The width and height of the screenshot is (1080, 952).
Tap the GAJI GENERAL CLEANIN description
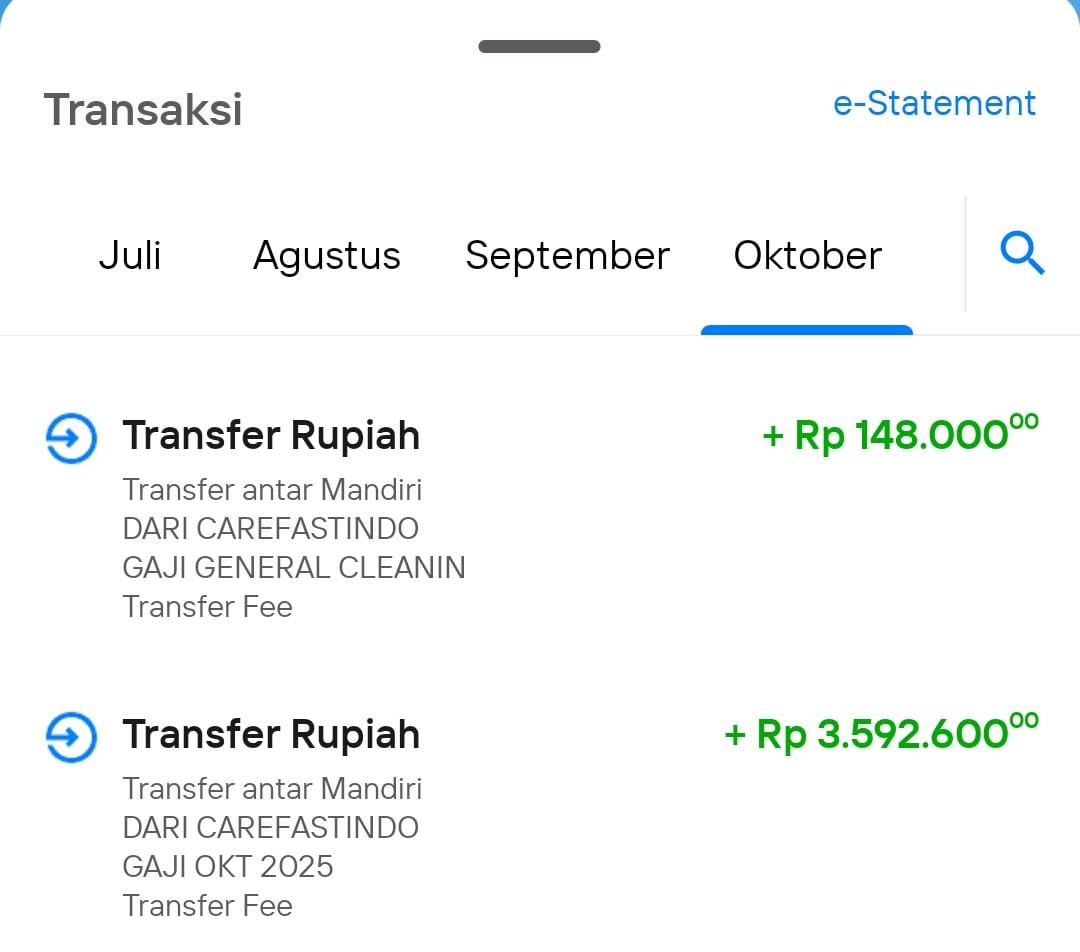point(294,567)
